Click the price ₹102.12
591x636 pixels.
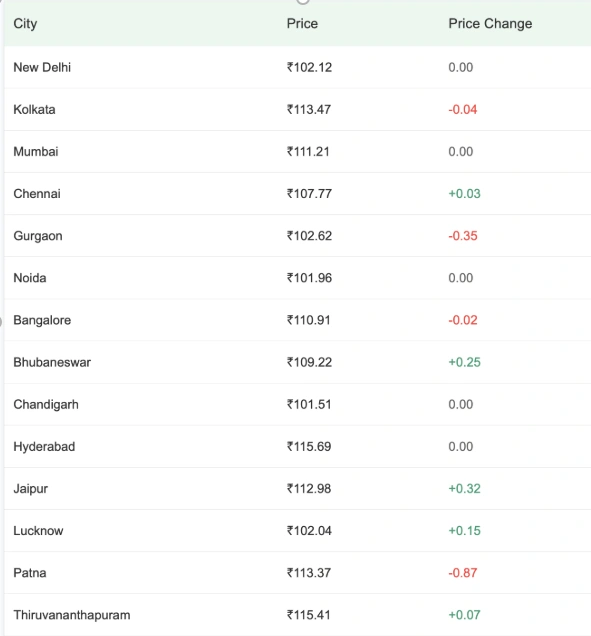(309, 67)
